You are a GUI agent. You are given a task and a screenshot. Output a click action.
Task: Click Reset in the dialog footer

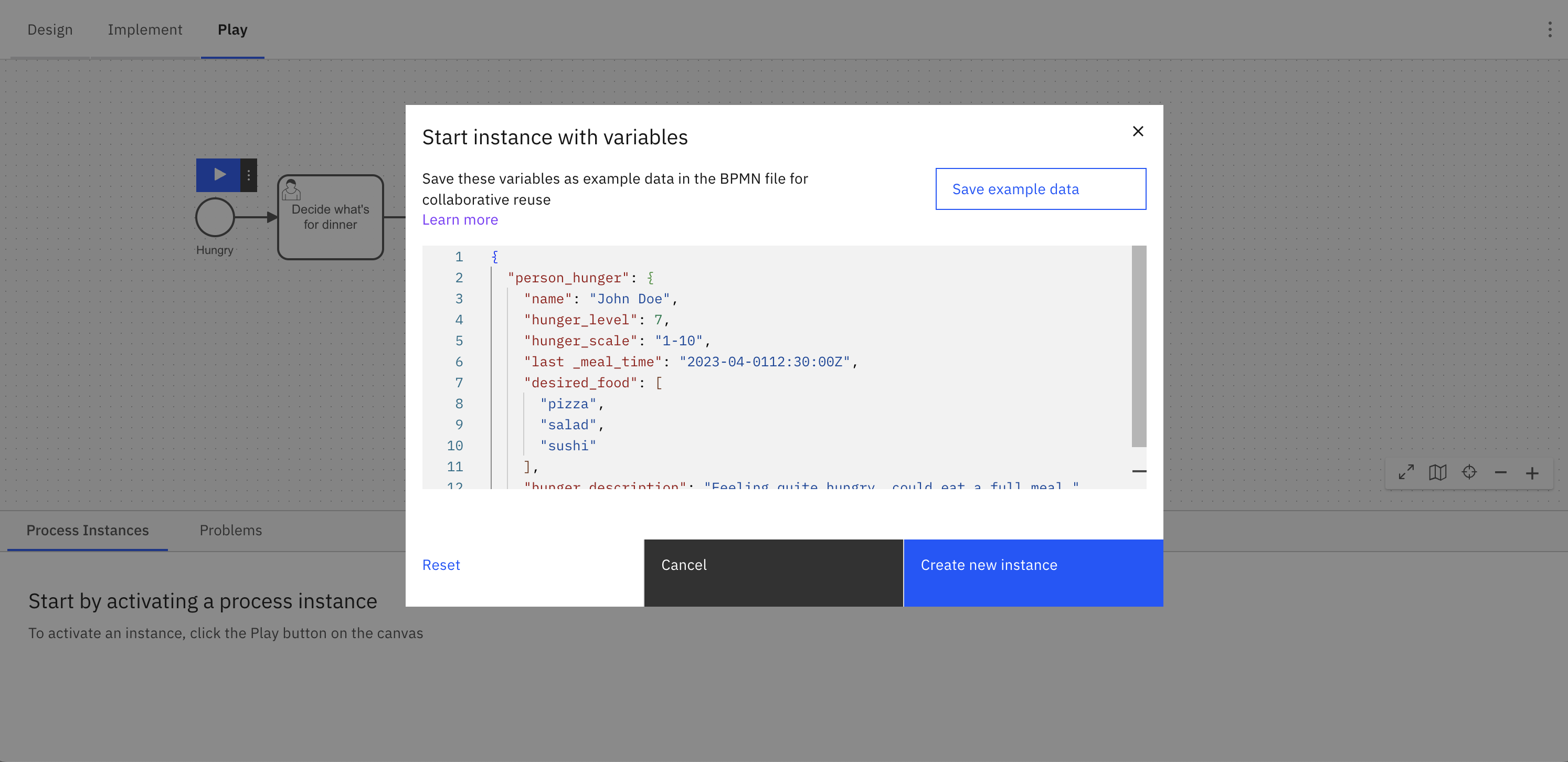click(x=441, y=565)
